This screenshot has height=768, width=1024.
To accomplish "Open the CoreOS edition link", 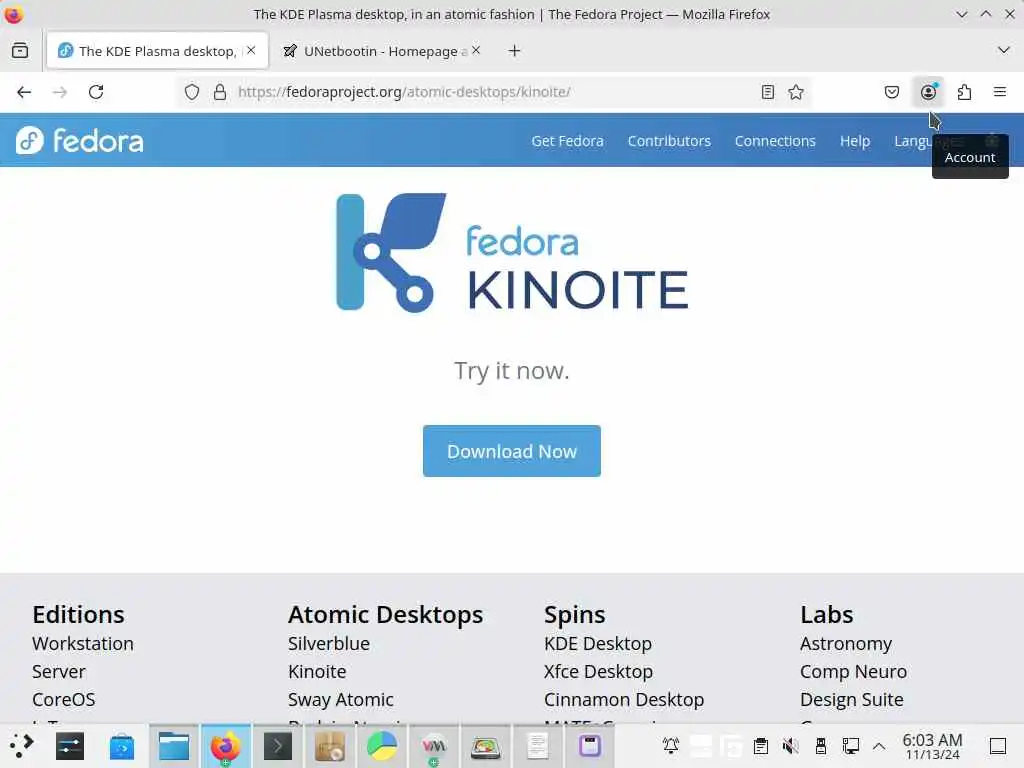I will 63,700.
